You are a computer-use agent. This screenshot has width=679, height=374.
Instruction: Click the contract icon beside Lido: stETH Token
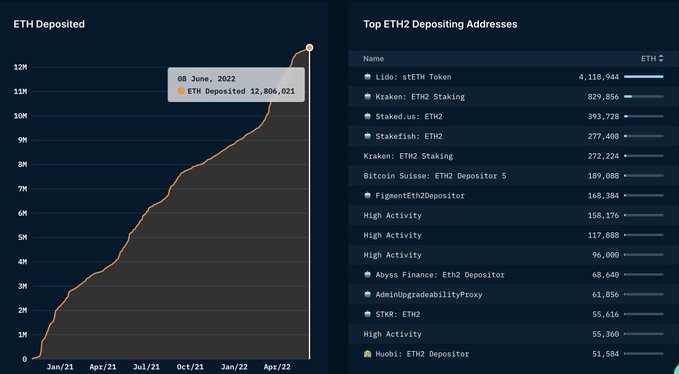pyautogui.click(x=368, y=77)
